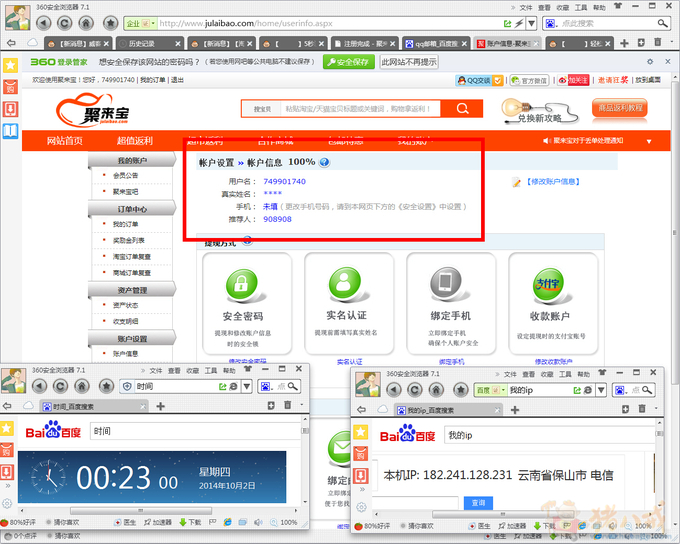Switch to the 历史记录 tab

tap(150, 43)
